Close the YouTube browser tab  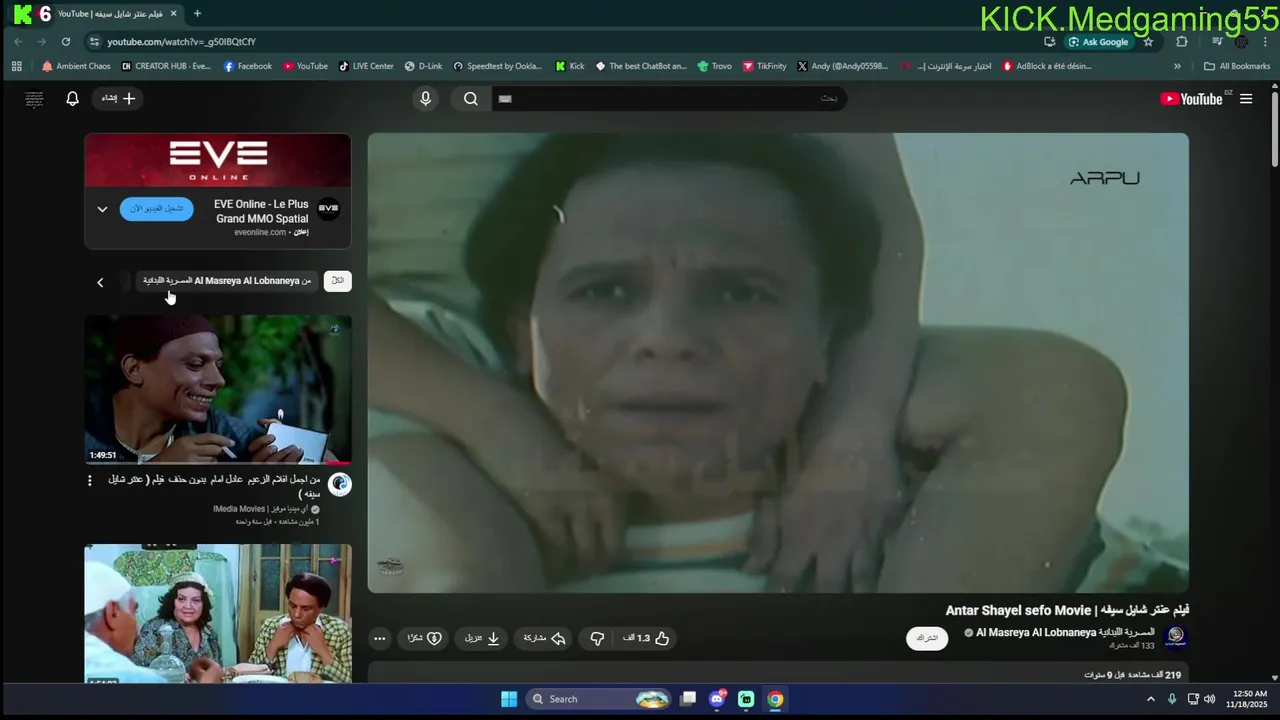tap(174, 14)
